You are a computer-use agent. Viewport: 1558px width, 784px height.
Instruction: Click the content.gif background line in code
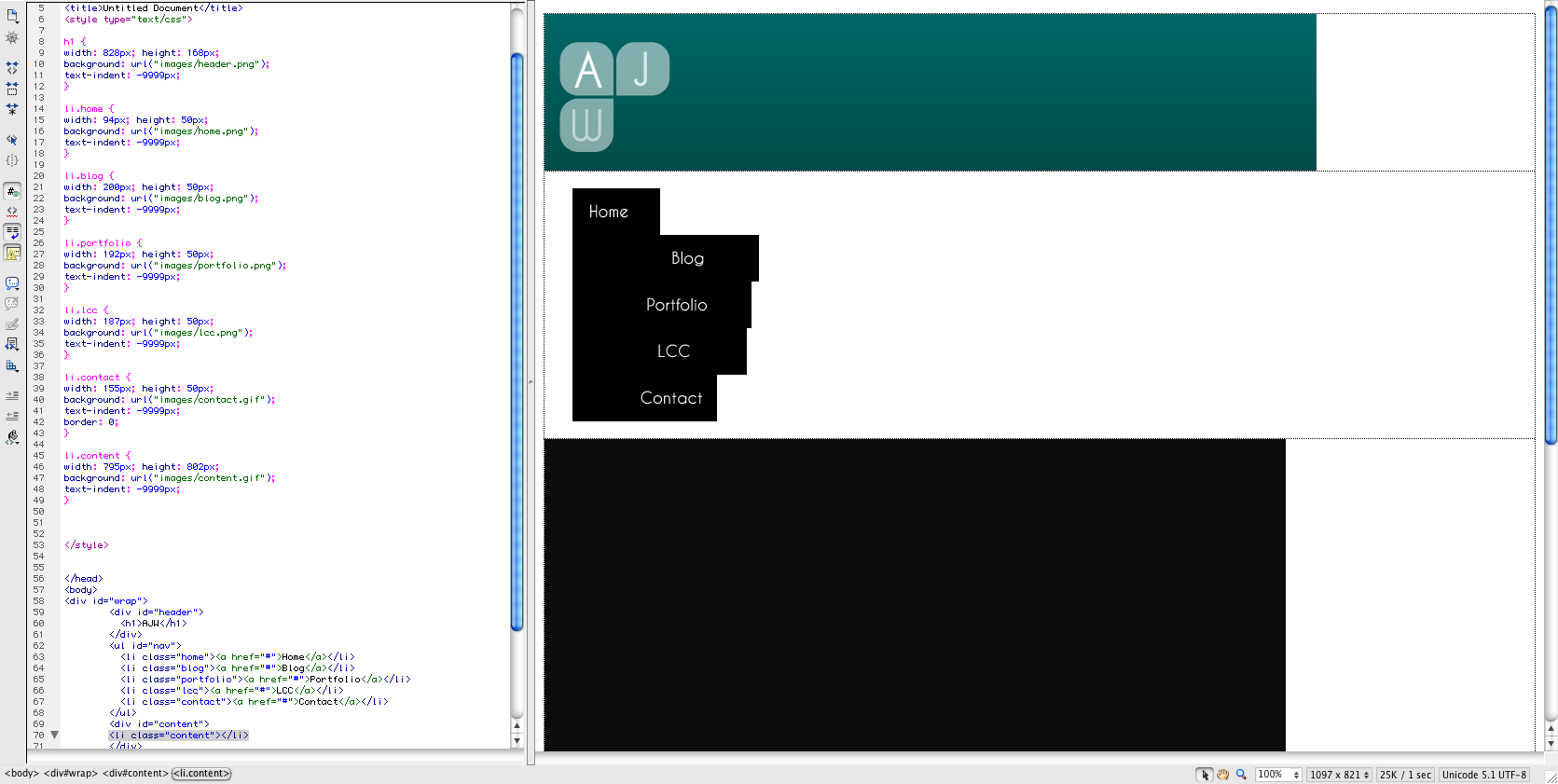[170, 478]
